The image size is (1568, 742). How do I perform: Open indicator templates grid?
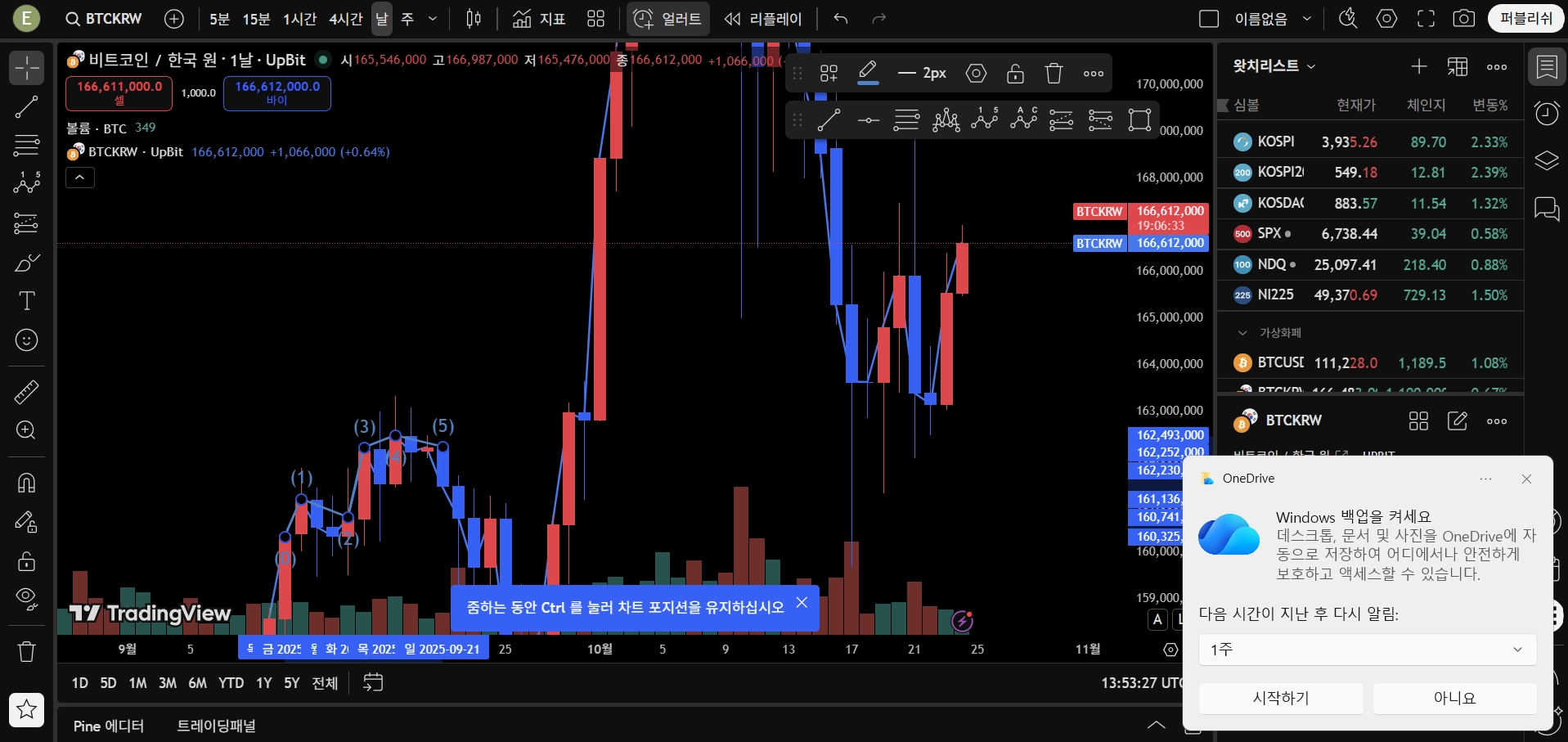point(596,19)
